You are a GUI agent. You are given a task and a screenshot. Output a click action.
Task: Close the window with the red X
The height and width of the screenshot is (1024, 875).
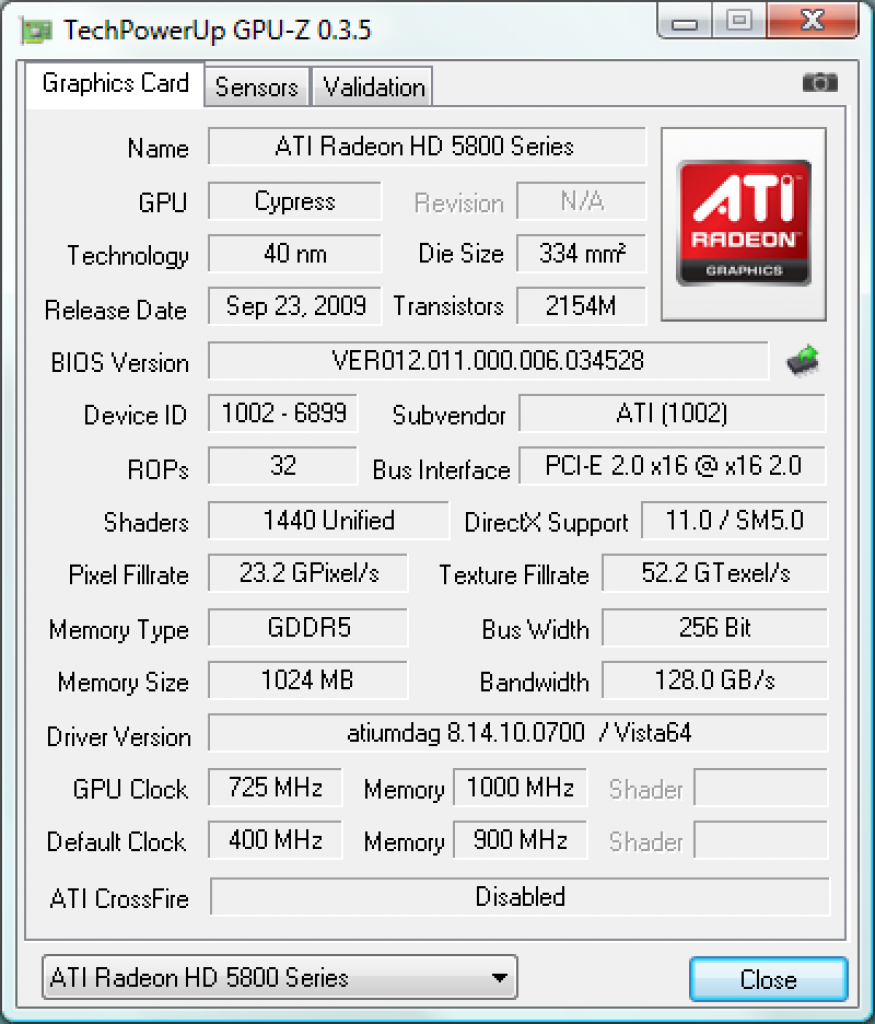(x=813, y=21)
